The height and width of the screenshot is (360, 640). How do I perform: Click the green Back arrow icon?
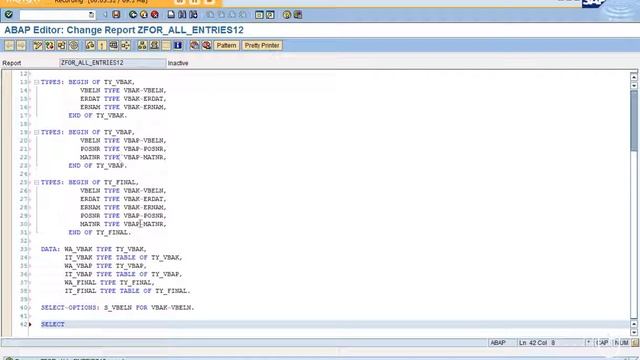click(133, 15)
